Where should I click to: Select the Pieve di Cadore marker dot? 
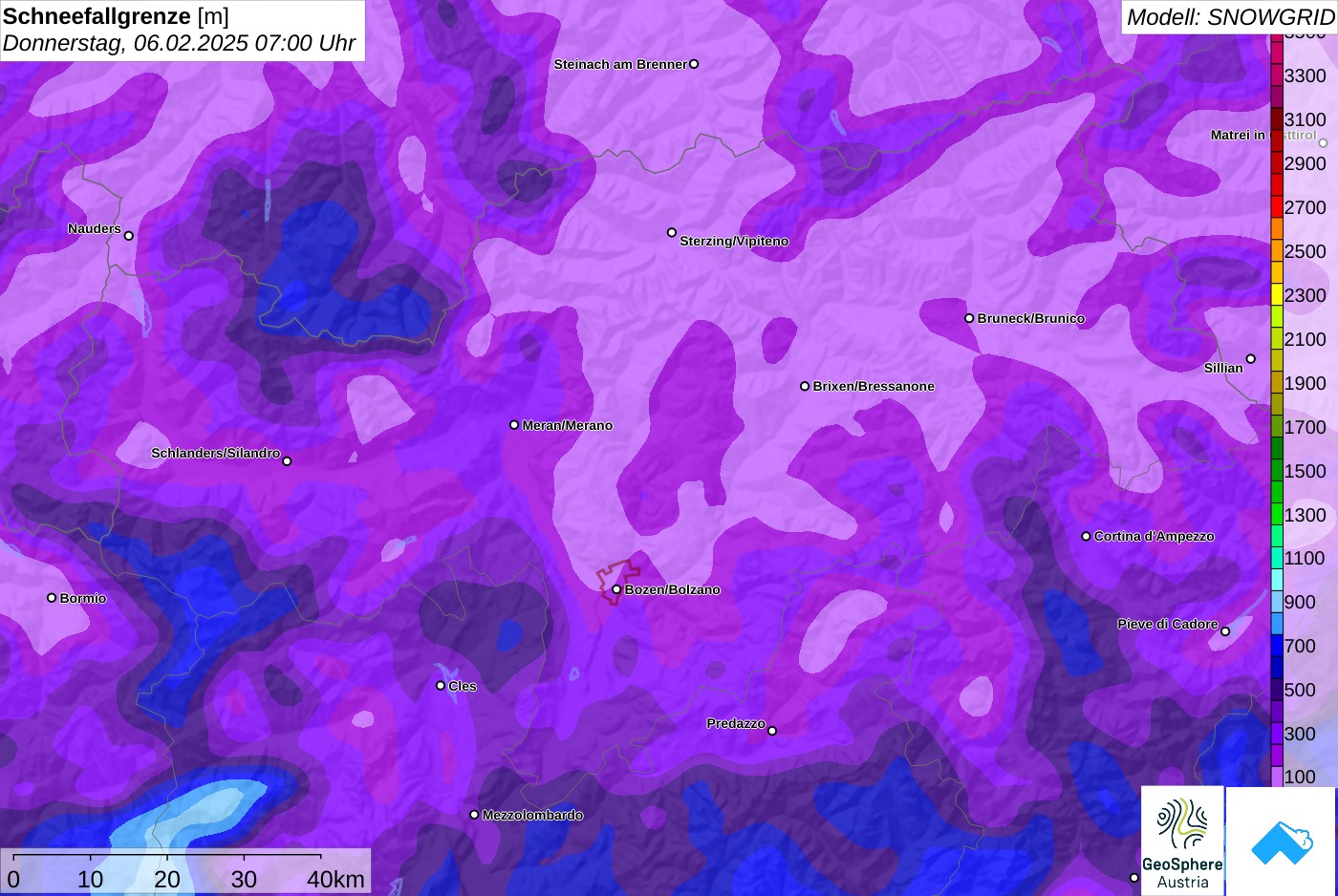[x=1225, y=631]
